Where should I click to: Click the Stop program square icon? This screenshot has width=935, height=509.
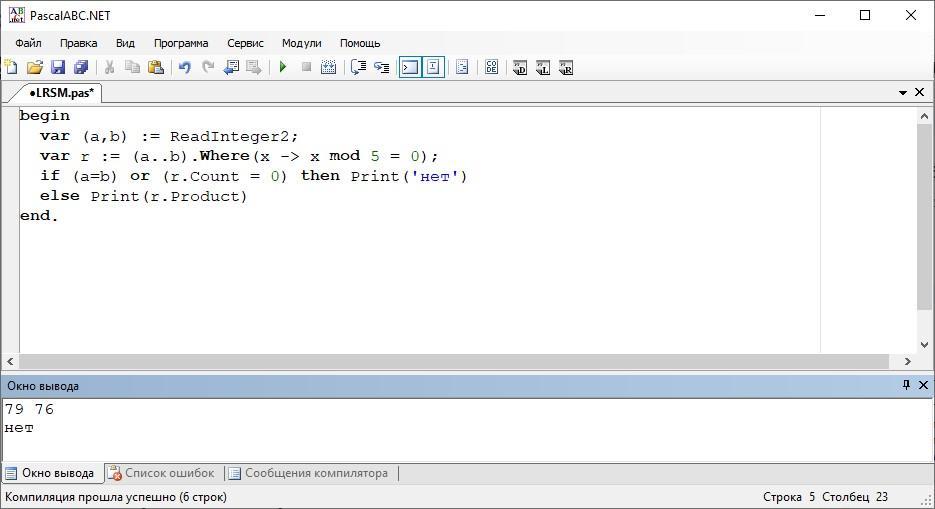point(306,67)
